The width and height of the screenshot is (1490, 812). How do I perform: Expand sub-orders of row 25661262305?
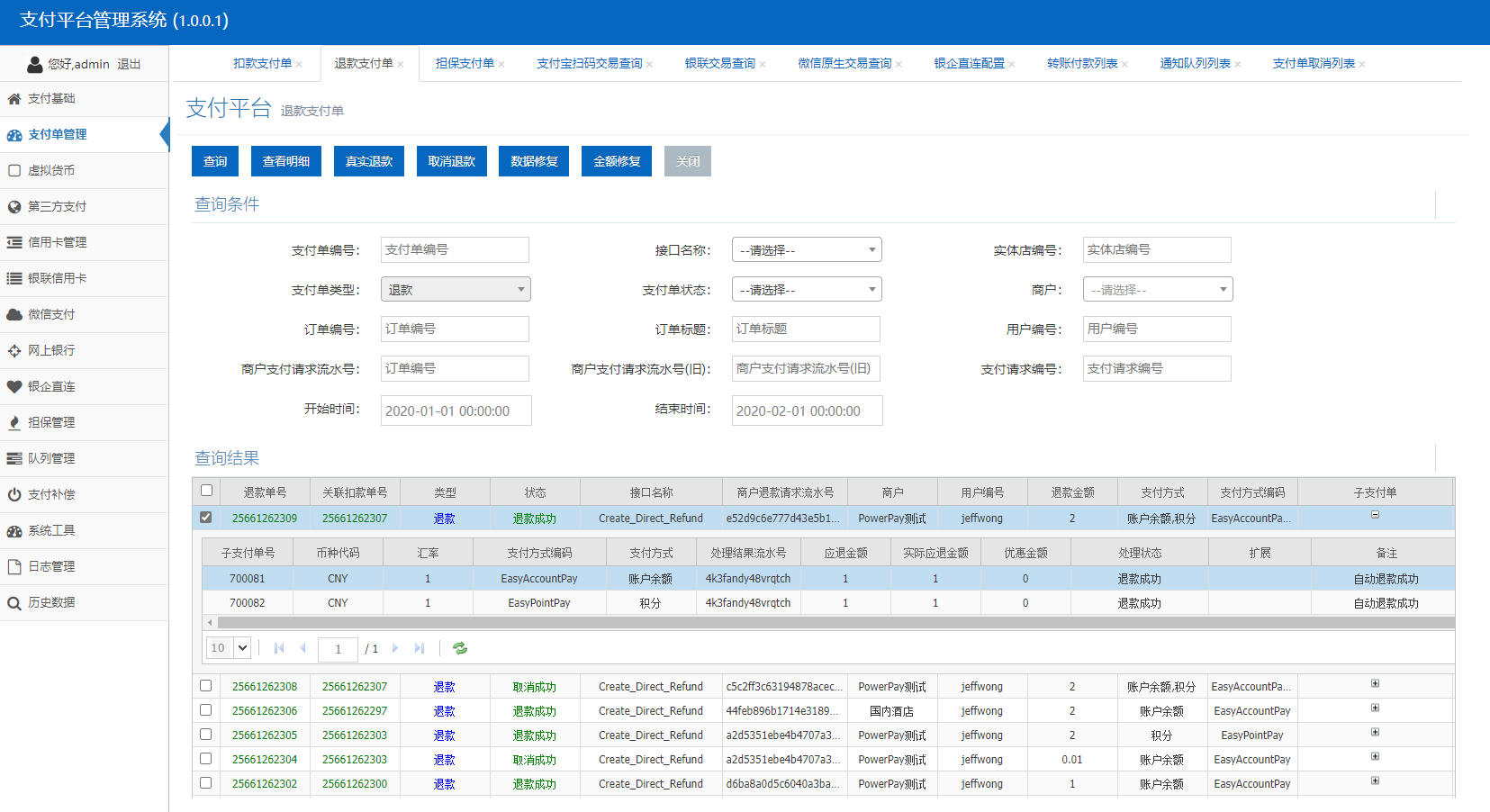pos(1375,732)
